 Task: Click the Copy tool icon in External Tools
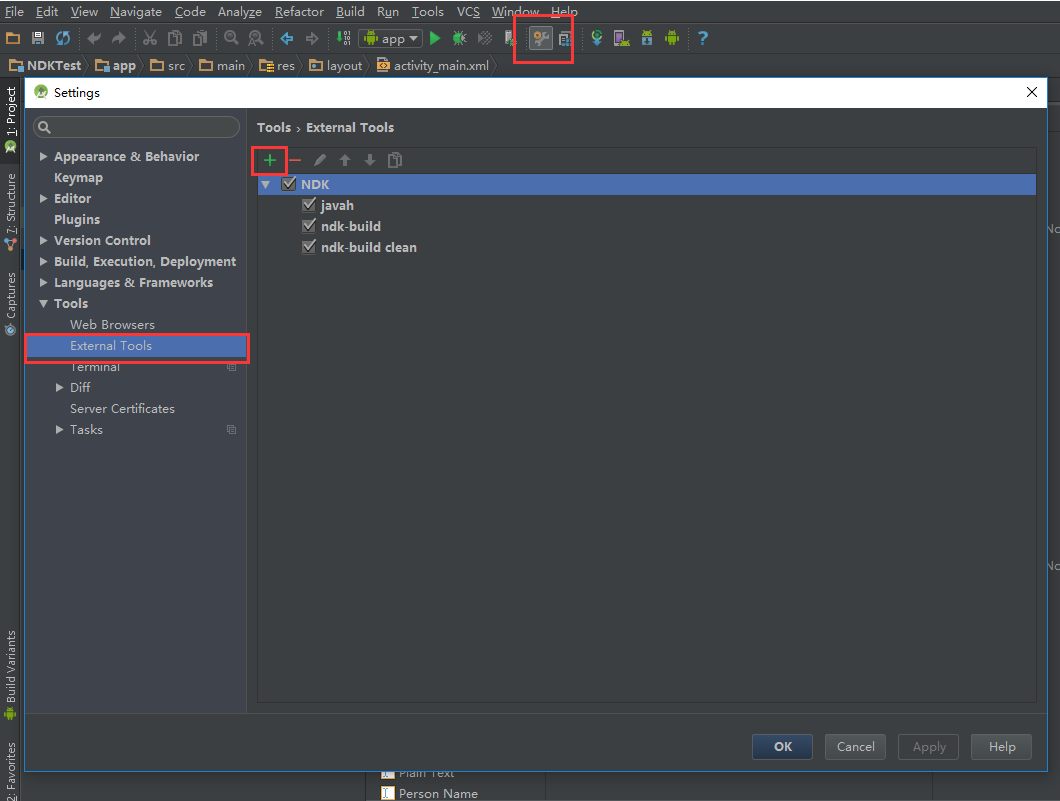tap(395, 160)
